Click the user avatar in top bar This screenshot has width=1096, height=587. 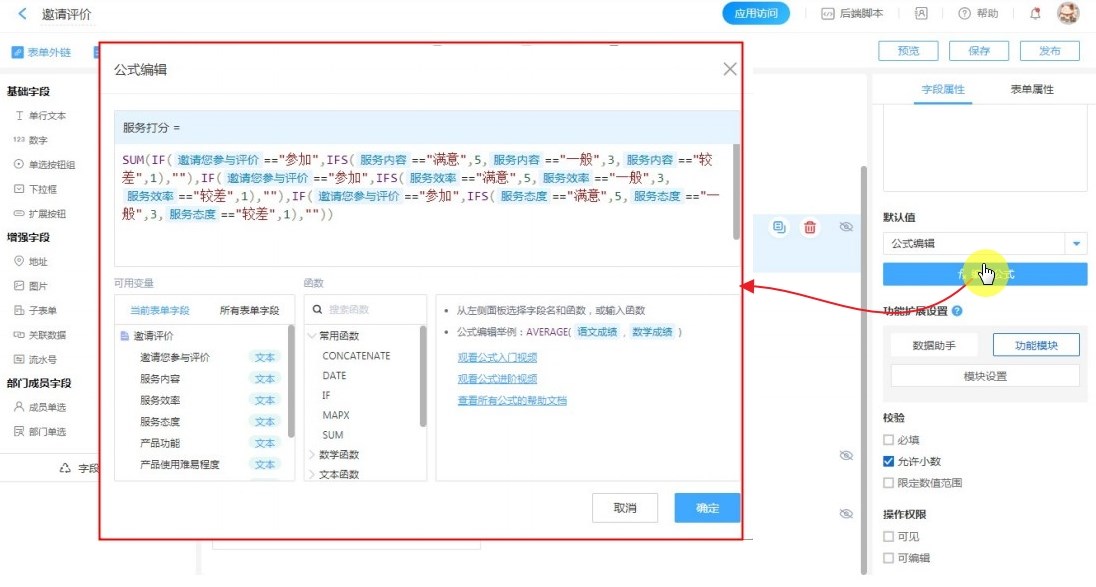pos(1068,14)
